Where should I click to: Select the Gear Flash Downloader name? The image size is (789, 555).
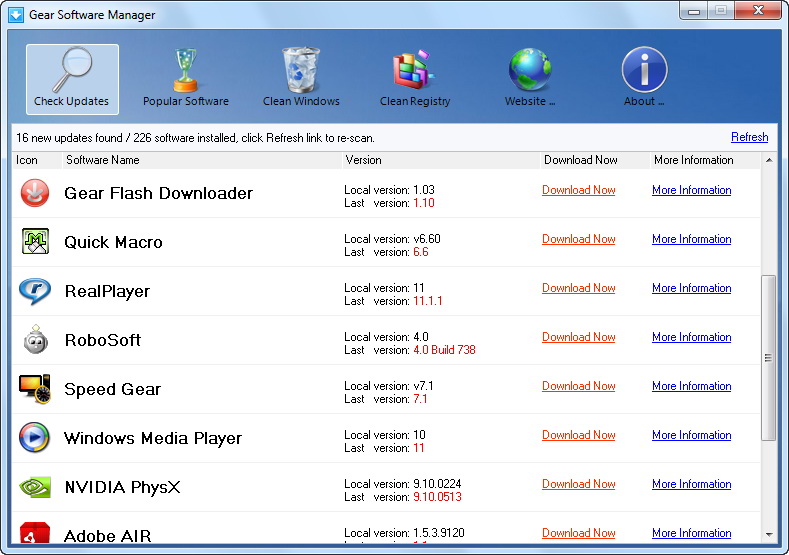coord(159,193)
